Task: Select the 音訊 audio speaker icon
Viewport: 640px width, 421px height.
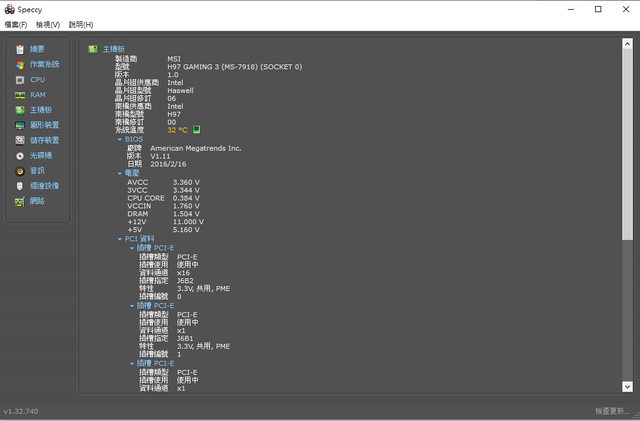Action: point(19,171)
